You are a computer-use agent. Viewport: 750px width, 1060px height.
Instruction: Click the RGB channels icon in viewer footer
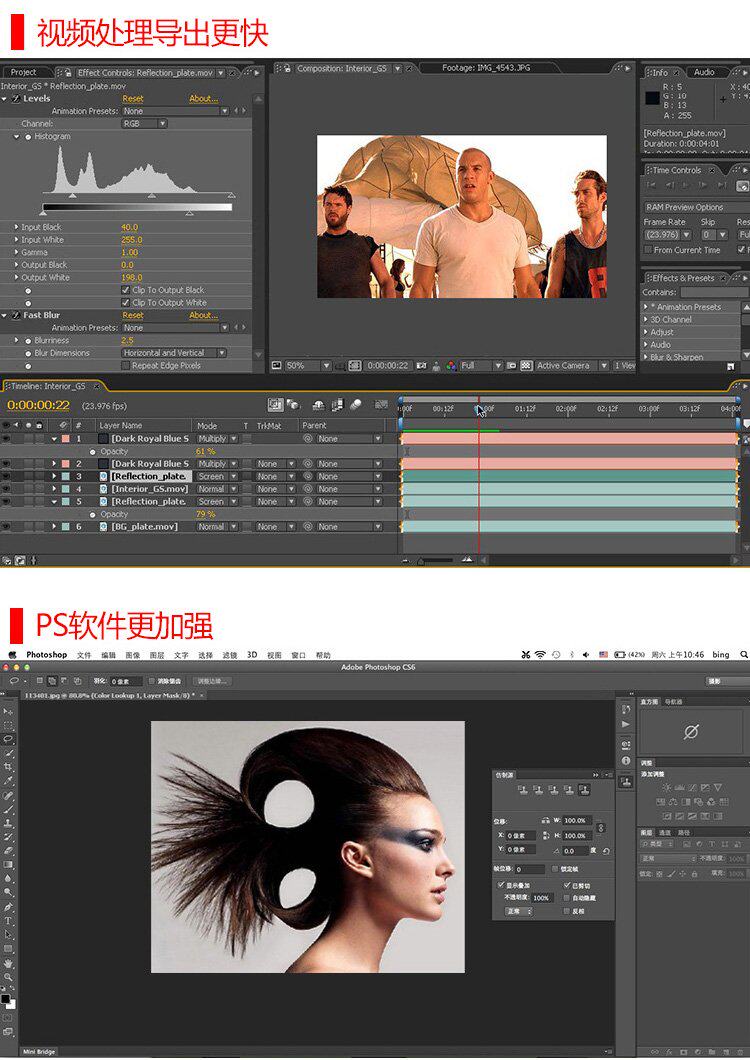(x=450, y=366)
